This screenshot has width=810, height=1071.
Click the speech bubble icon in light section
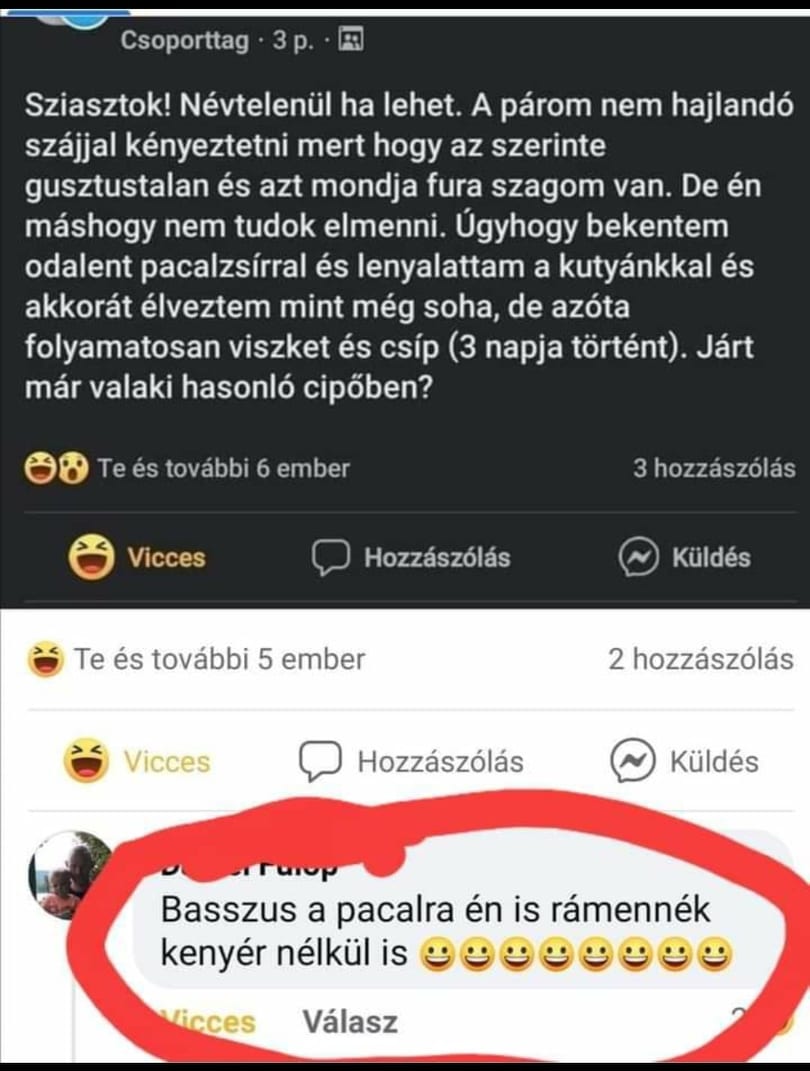point(320,762)
